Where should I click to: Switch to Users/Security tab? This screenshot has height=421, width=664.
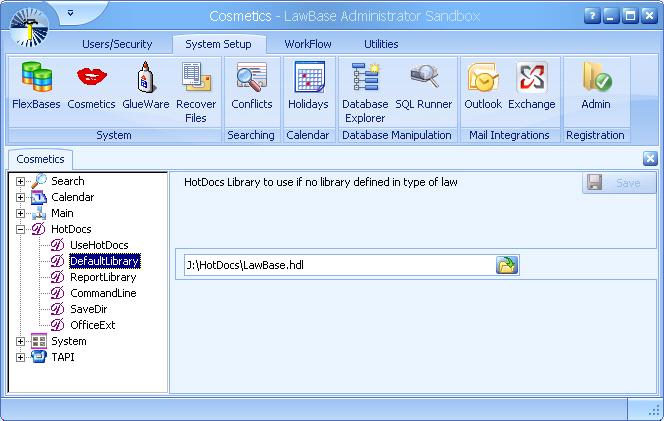click(117, 44)
